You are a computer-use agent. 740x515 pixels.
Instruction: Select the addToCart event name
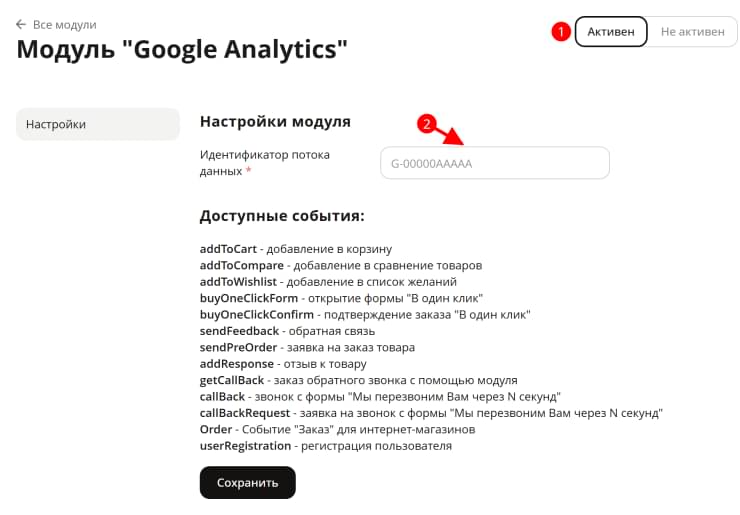point(228,249)
